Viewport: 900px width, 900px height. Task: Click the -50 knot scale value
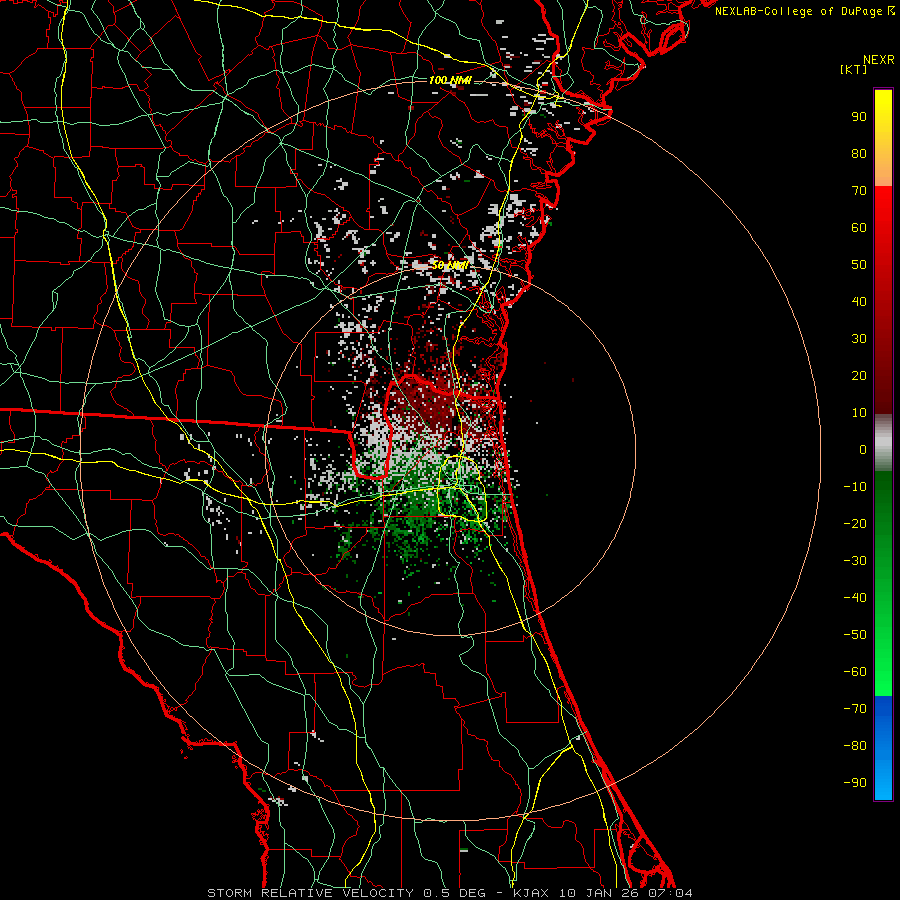[x=855, y=635]
